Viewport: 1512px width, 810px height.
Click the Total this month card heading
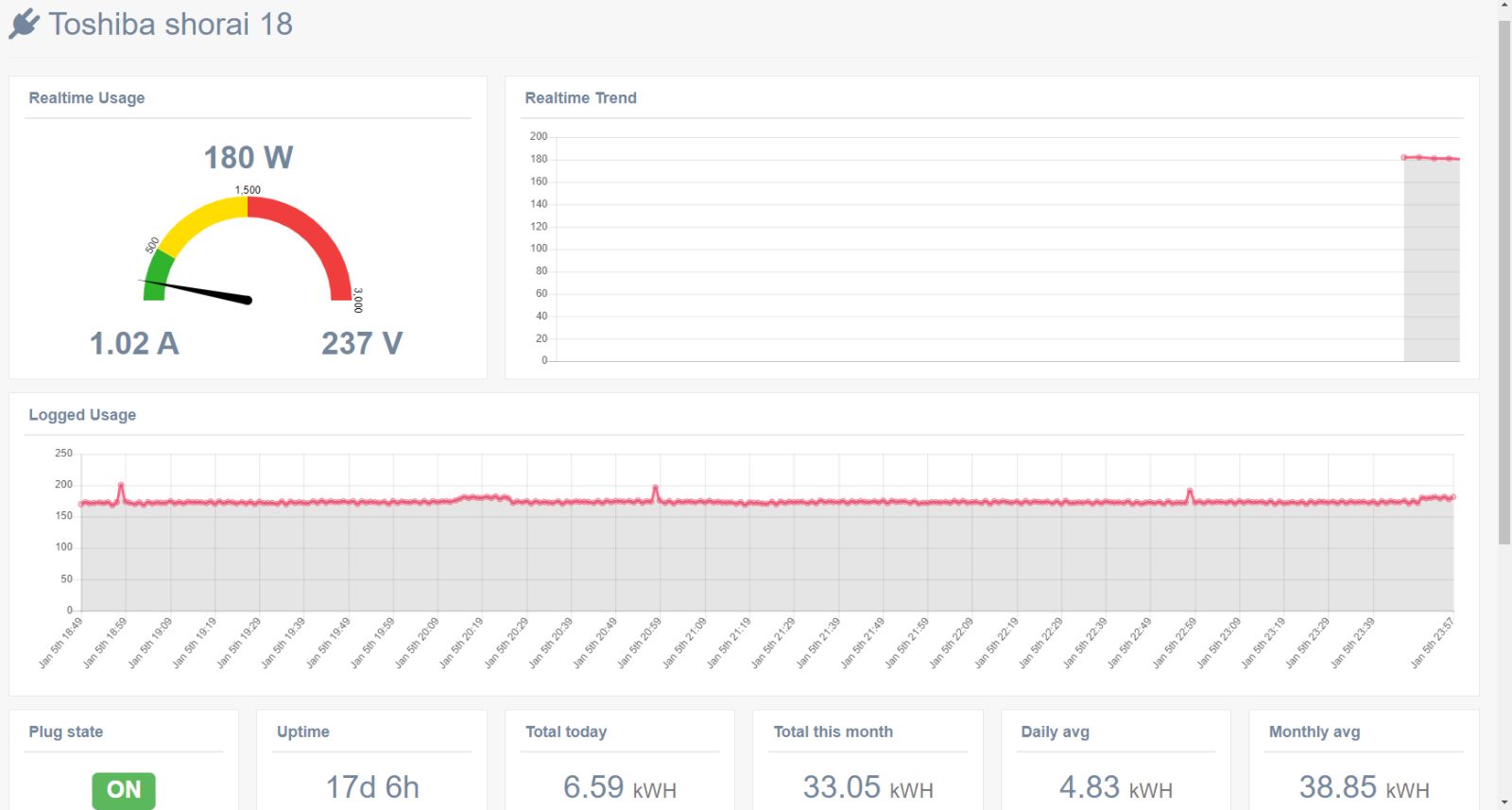click(833, 732)
